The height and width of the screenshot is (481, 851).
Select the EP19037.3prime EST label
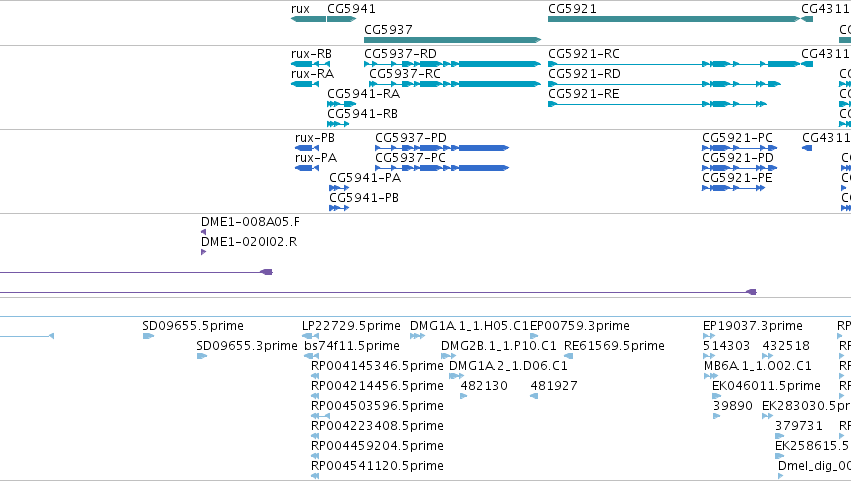(753, 326)
